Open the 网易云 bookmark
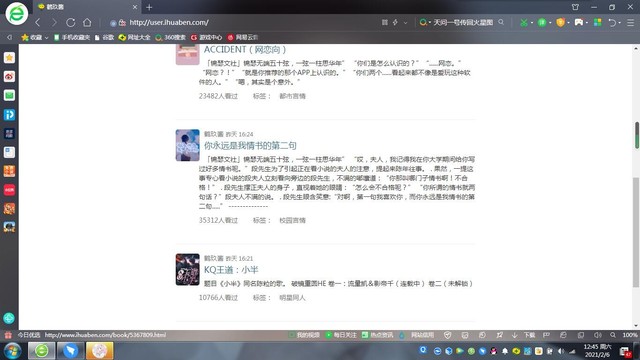Image resolution: width=640 pixels, height=360 pixels. pos(242,37)
